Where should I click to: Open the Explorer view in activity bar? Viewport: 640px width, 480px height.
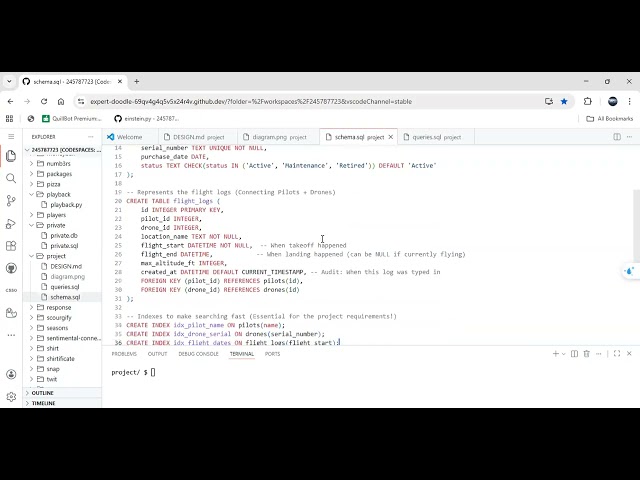11,156
